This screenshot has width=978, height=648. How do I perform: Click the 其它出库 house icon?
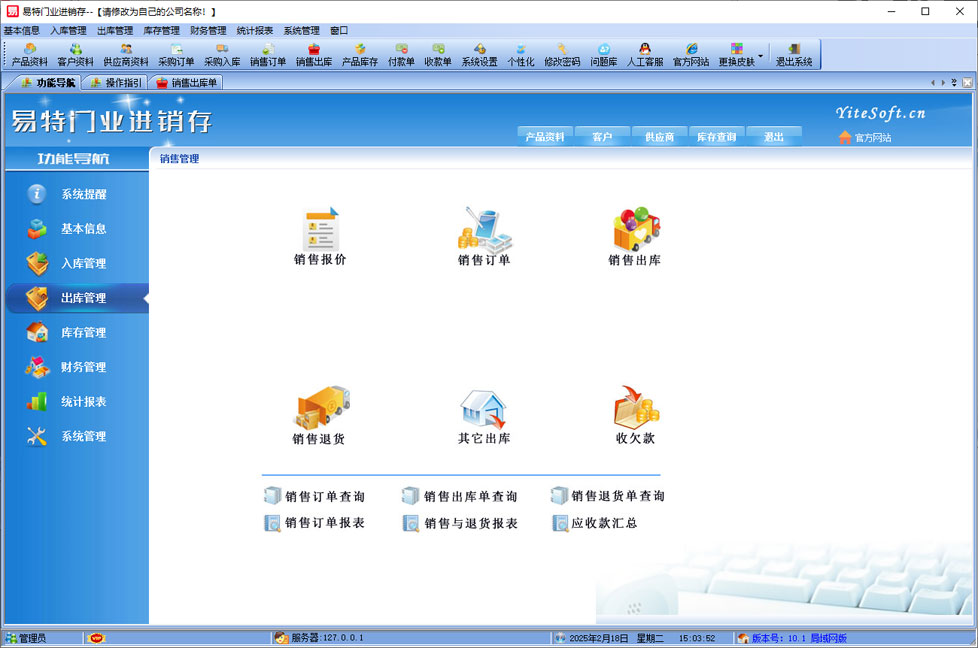484,410
